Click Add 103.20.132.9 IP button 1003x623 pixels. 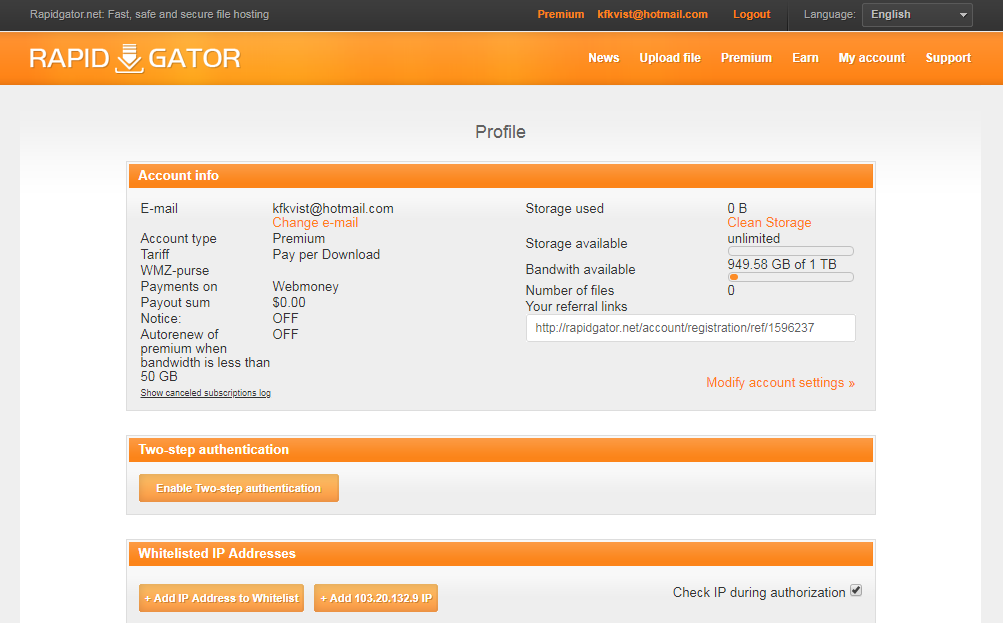tap(375, 598)
